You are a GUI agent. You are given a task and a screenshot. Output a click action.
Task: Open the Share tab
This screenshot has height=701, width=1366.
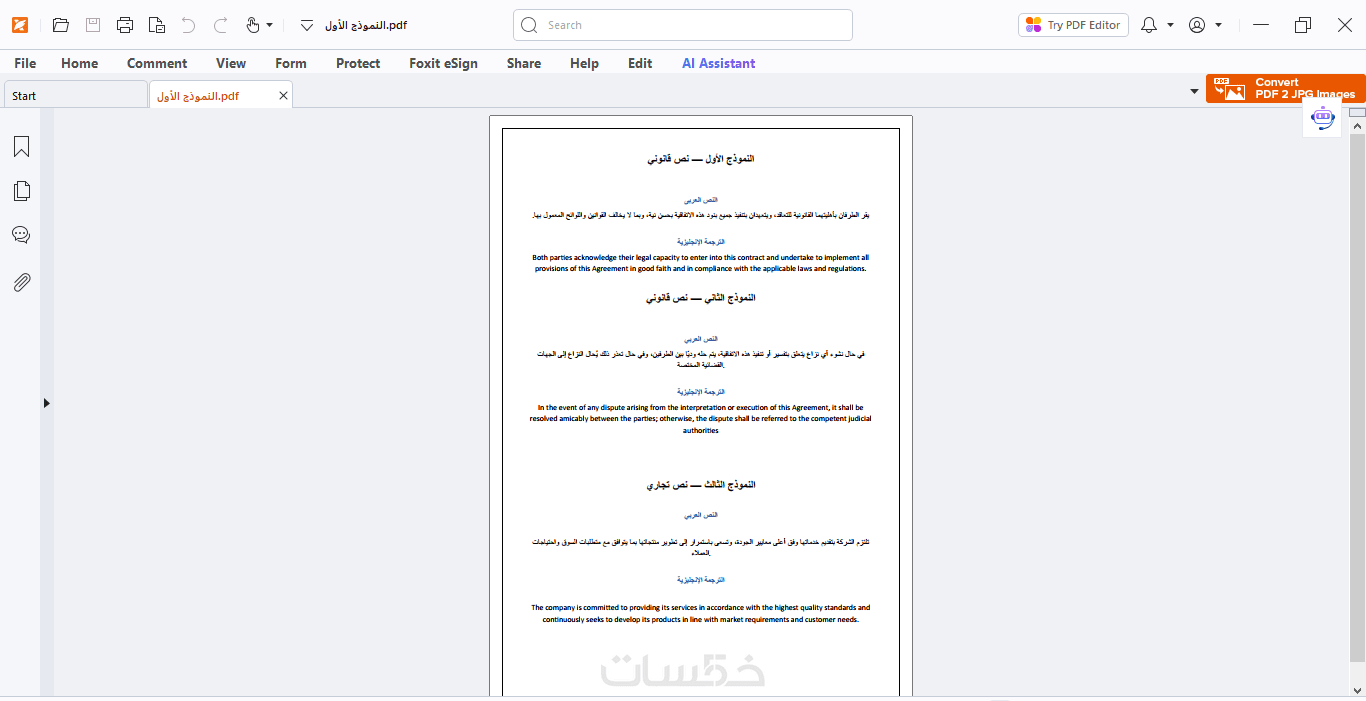524,63
